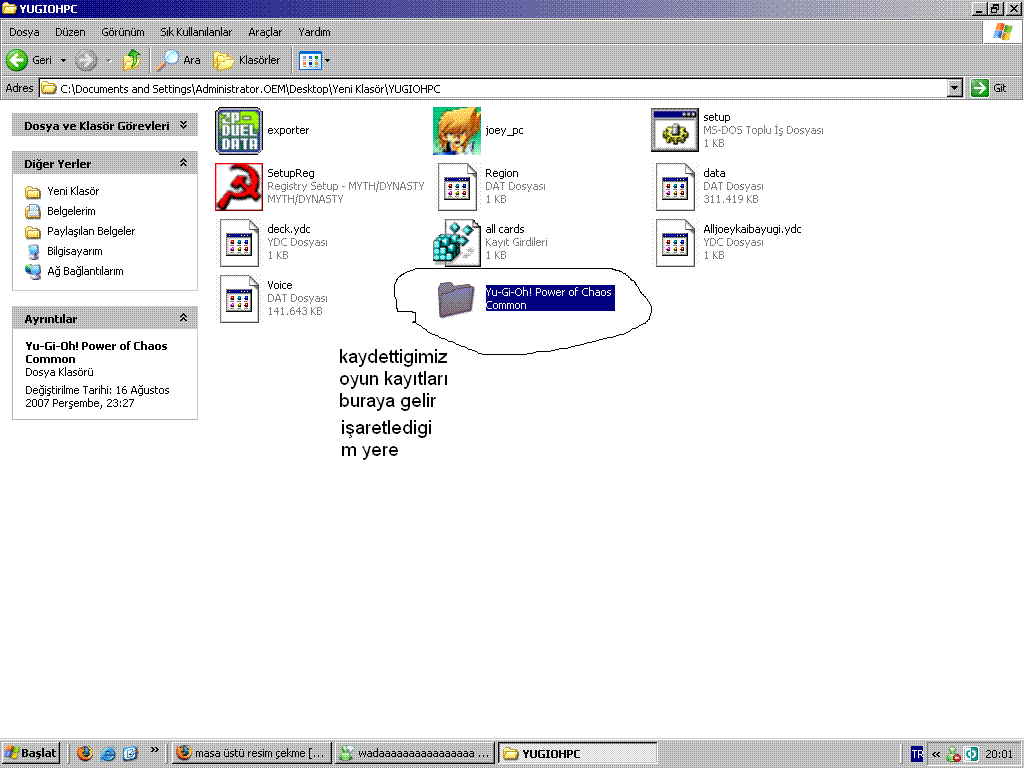Select the SetupReg hammer and sickle icon
1024x768 pixels.
pyautogui.click(x=239, y=187)
